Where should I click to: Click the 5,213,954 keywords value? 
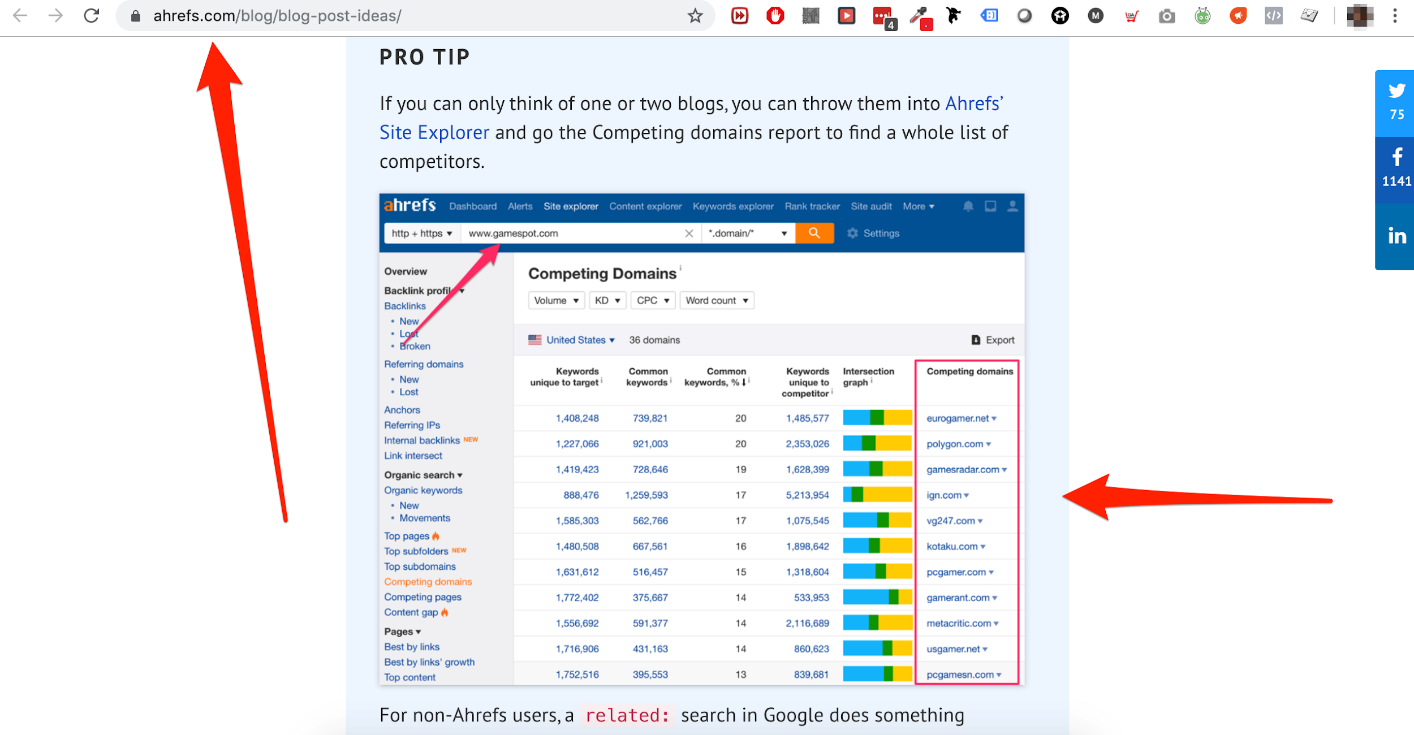(x=807, y=495)
